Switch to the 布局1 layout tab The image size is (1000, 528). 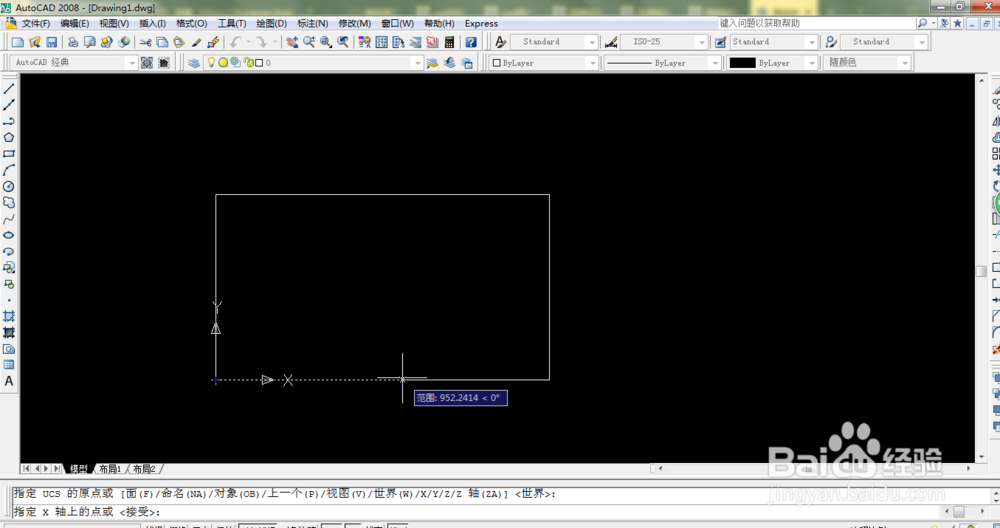(x=110, y=469)
